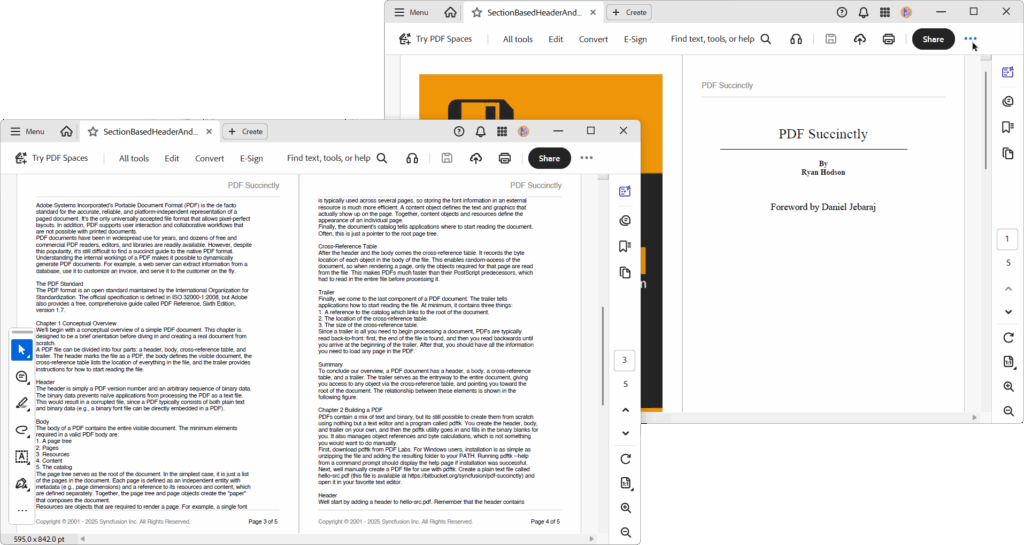This screenshot has width=1024, height=545.
Task: Choose the Fill and sign tool
Action: [22, 484]
